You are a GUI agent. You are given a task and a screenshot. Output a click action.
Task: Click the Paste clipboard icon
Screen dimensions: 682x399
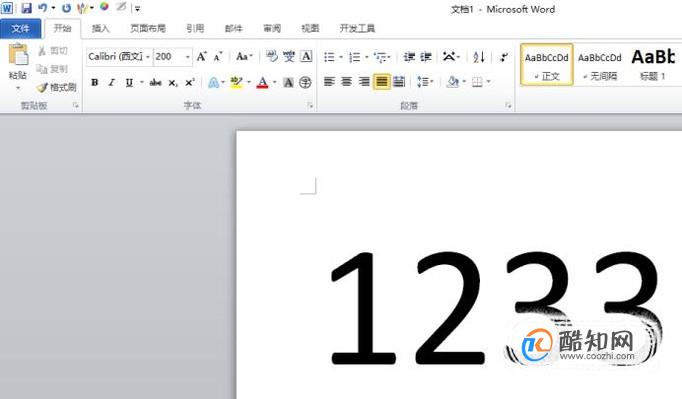coord(18,55)
